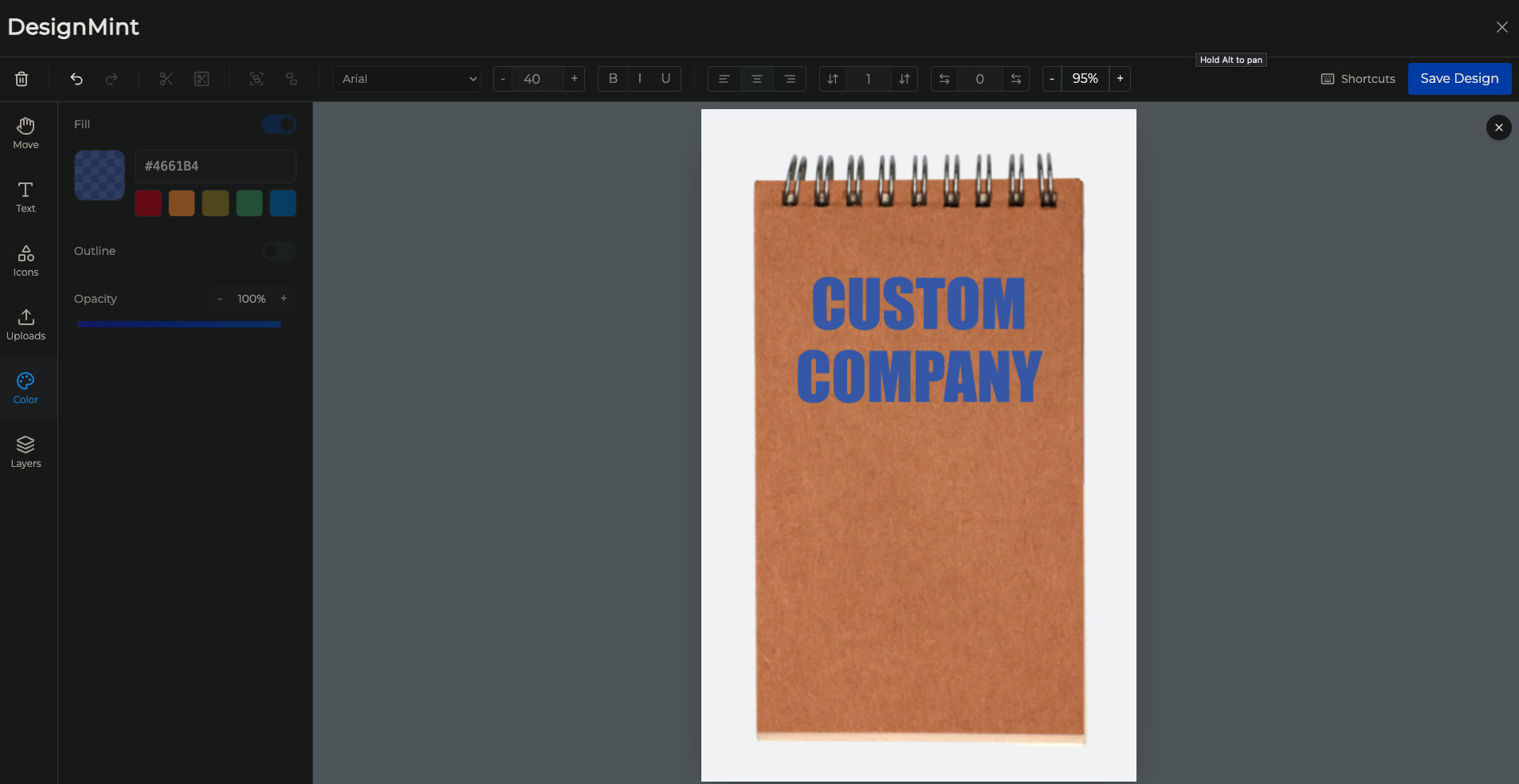
Task: Click the letter spacing value field
Action: (980, 79)
